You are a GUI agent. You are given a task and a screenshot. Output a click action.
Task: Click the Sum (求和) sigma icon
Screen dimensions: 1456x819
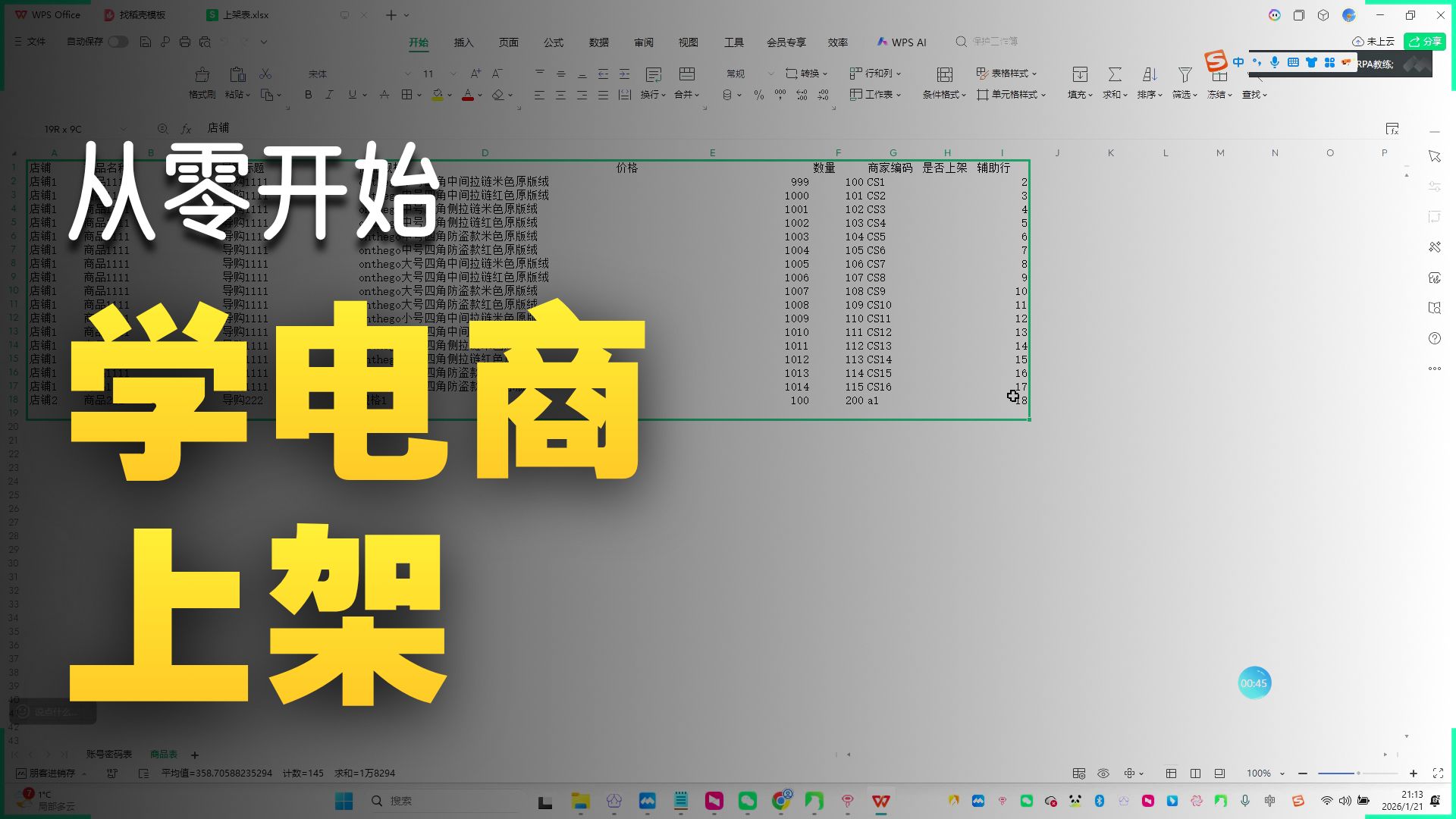pos(1114,74)
